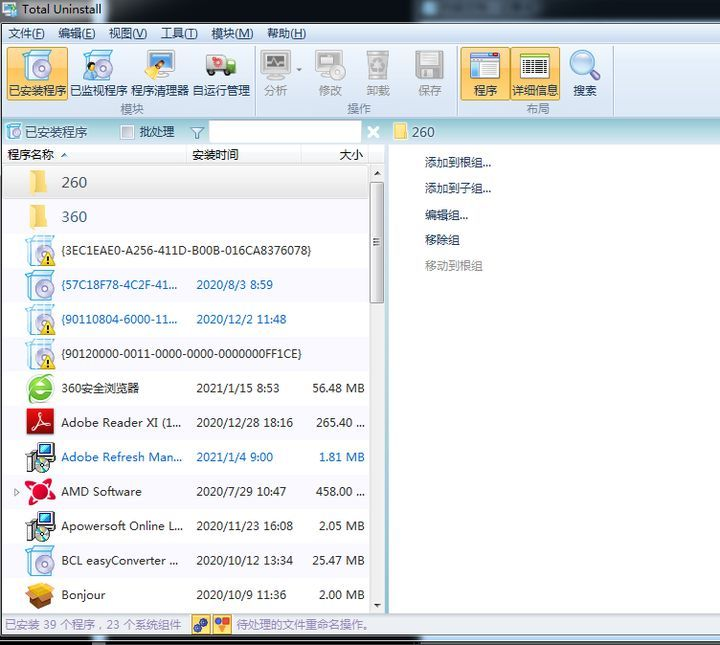The image size is (720, 645).
Task: Focus the program filter text box
Action: (285, 132)
